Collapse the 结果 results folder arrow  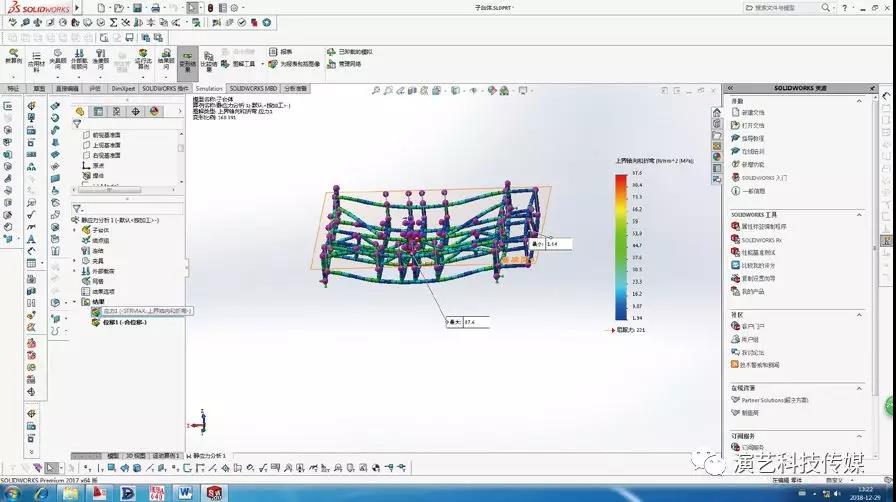click(x=75, y=302)
